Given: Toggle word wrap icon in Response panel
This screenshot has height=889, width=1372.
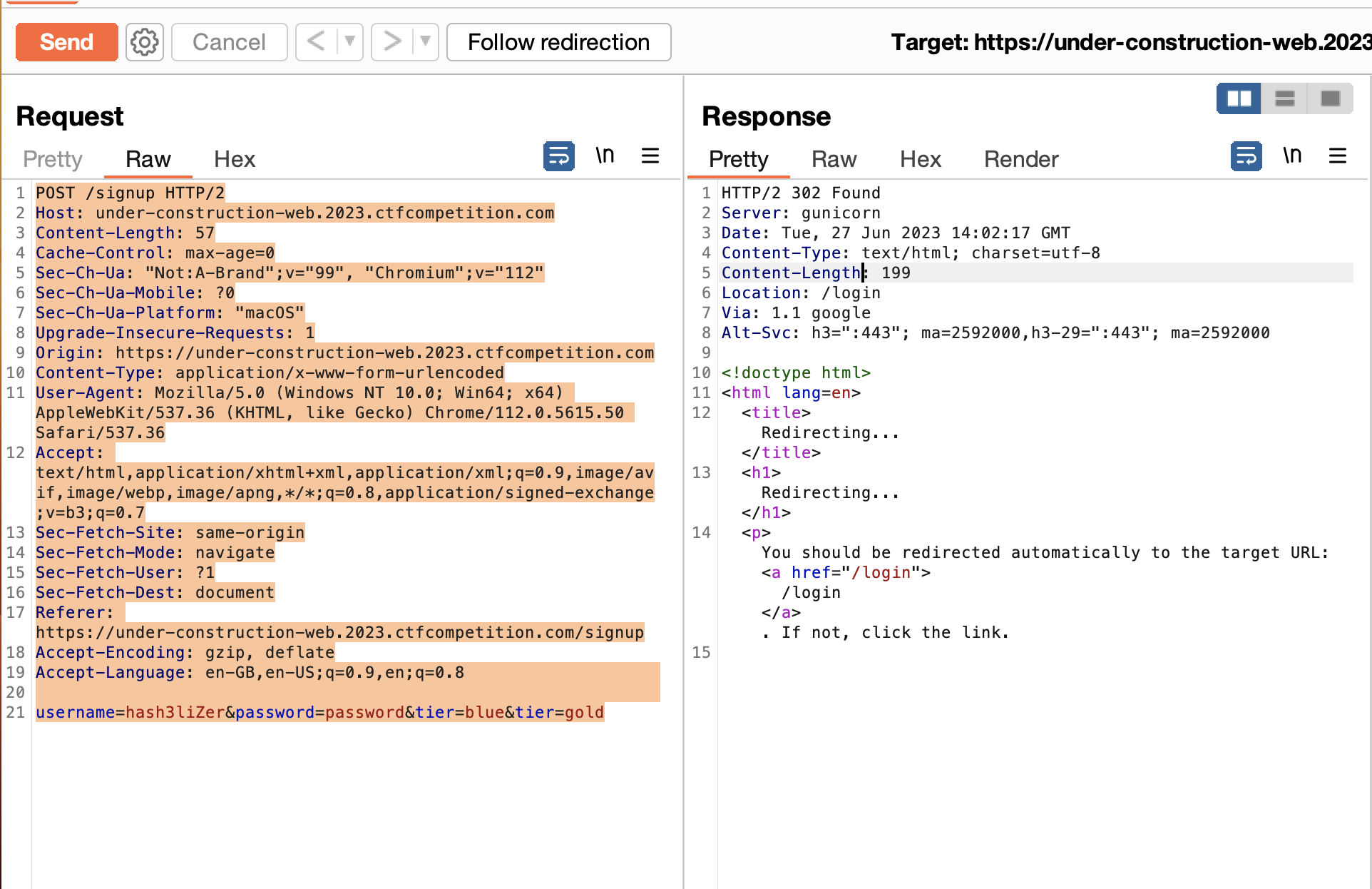Looking at the screenshot, I should coord(1246,156).
